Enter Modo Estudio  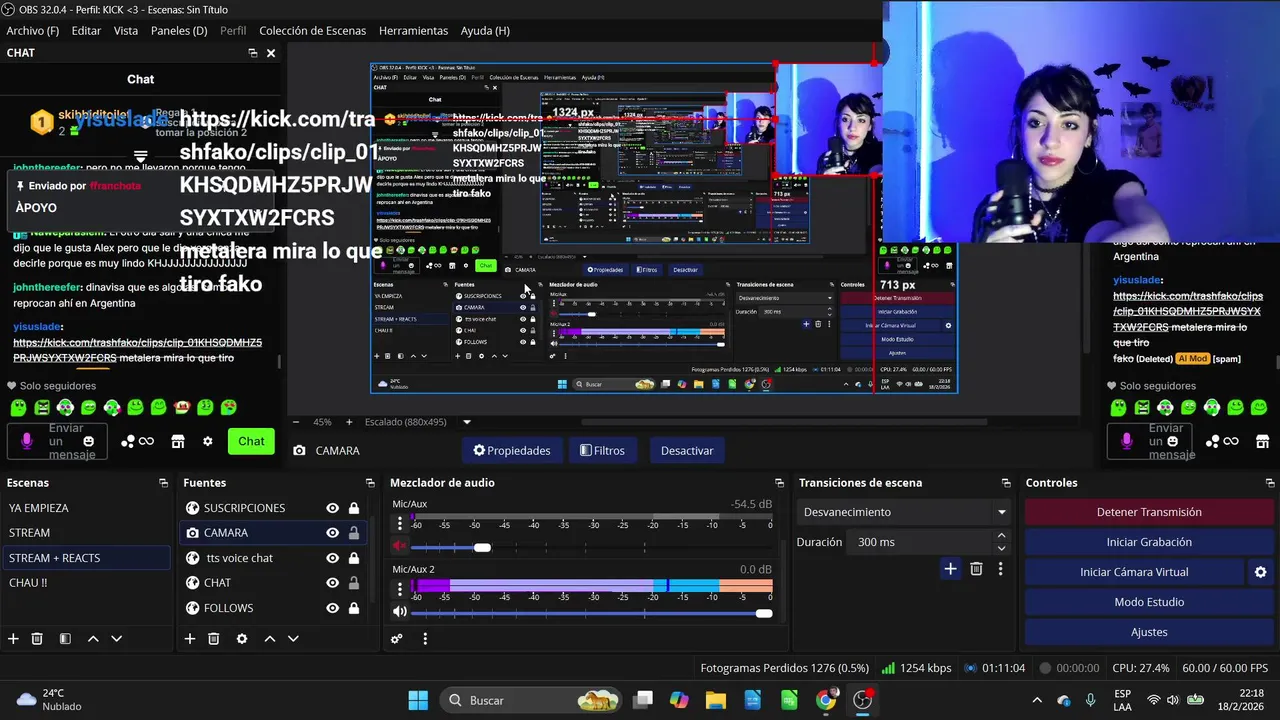point(1149,602)
